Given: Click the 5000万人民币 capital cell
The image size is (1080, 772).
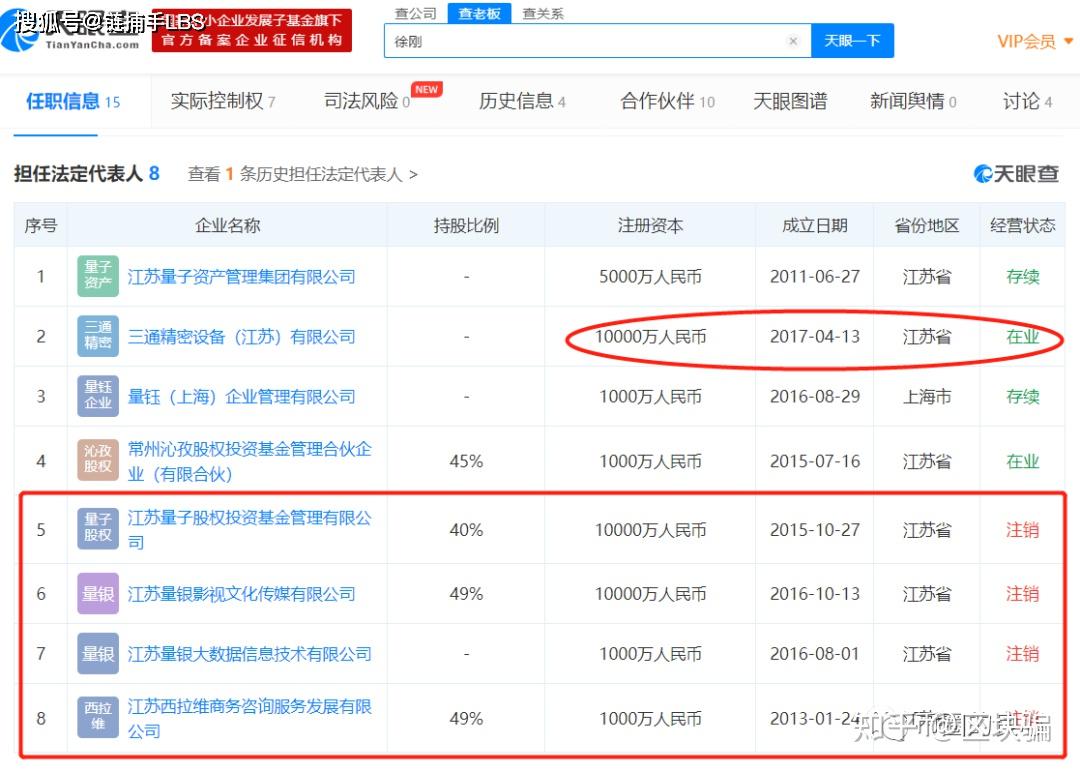Looking at the screenshot, I should (650, 277).
